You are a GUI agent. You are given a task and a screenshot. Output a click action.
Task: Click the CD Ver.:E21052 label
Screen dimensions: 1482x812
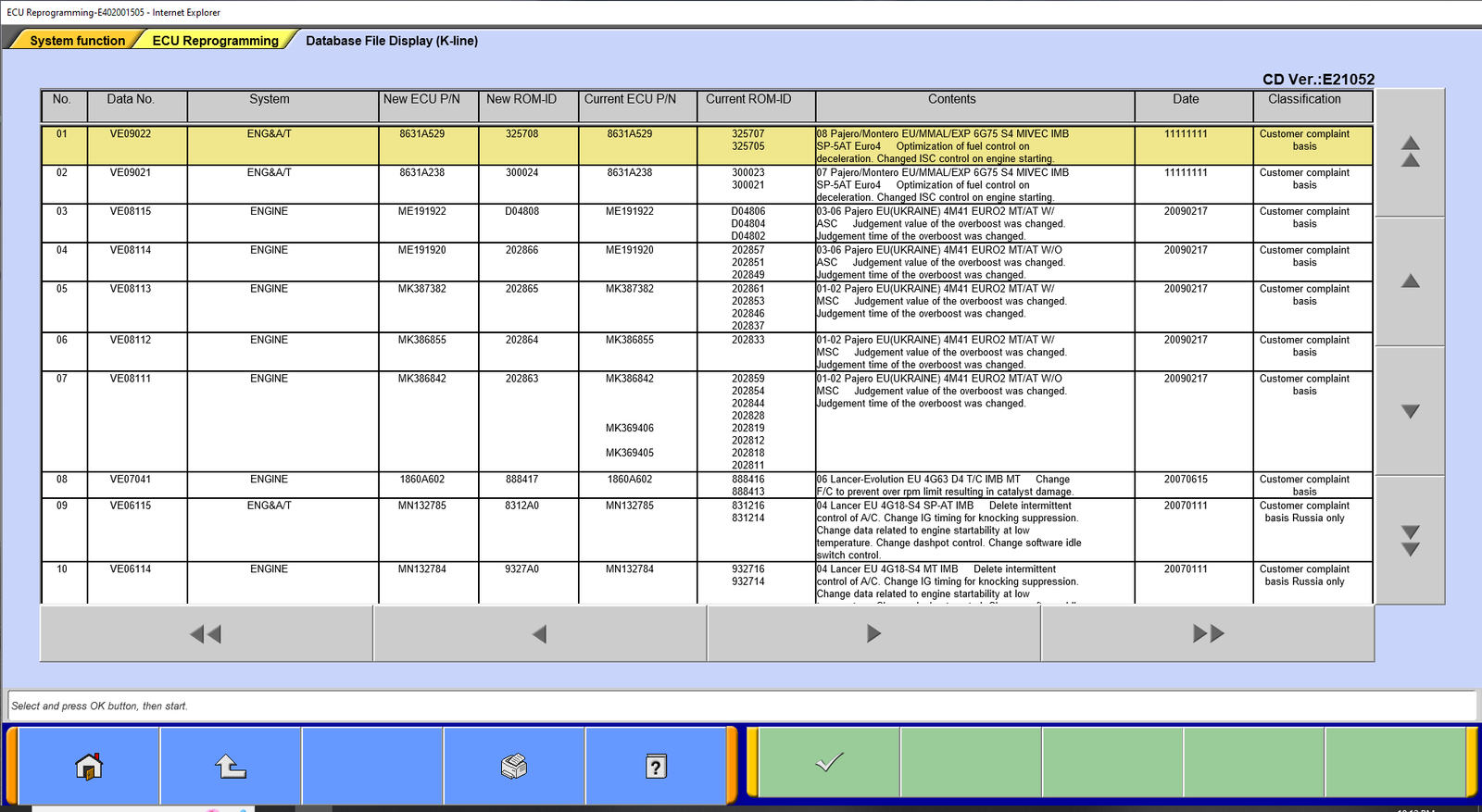pos(1318,80)
